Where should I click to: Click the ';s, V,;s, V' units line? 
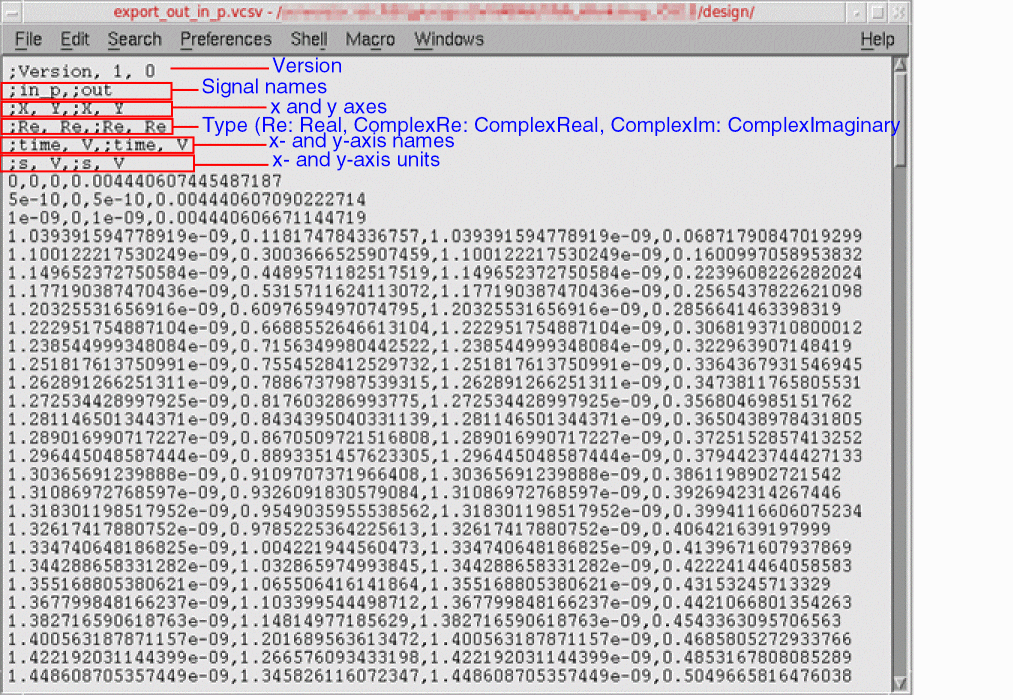coord(66,163)
